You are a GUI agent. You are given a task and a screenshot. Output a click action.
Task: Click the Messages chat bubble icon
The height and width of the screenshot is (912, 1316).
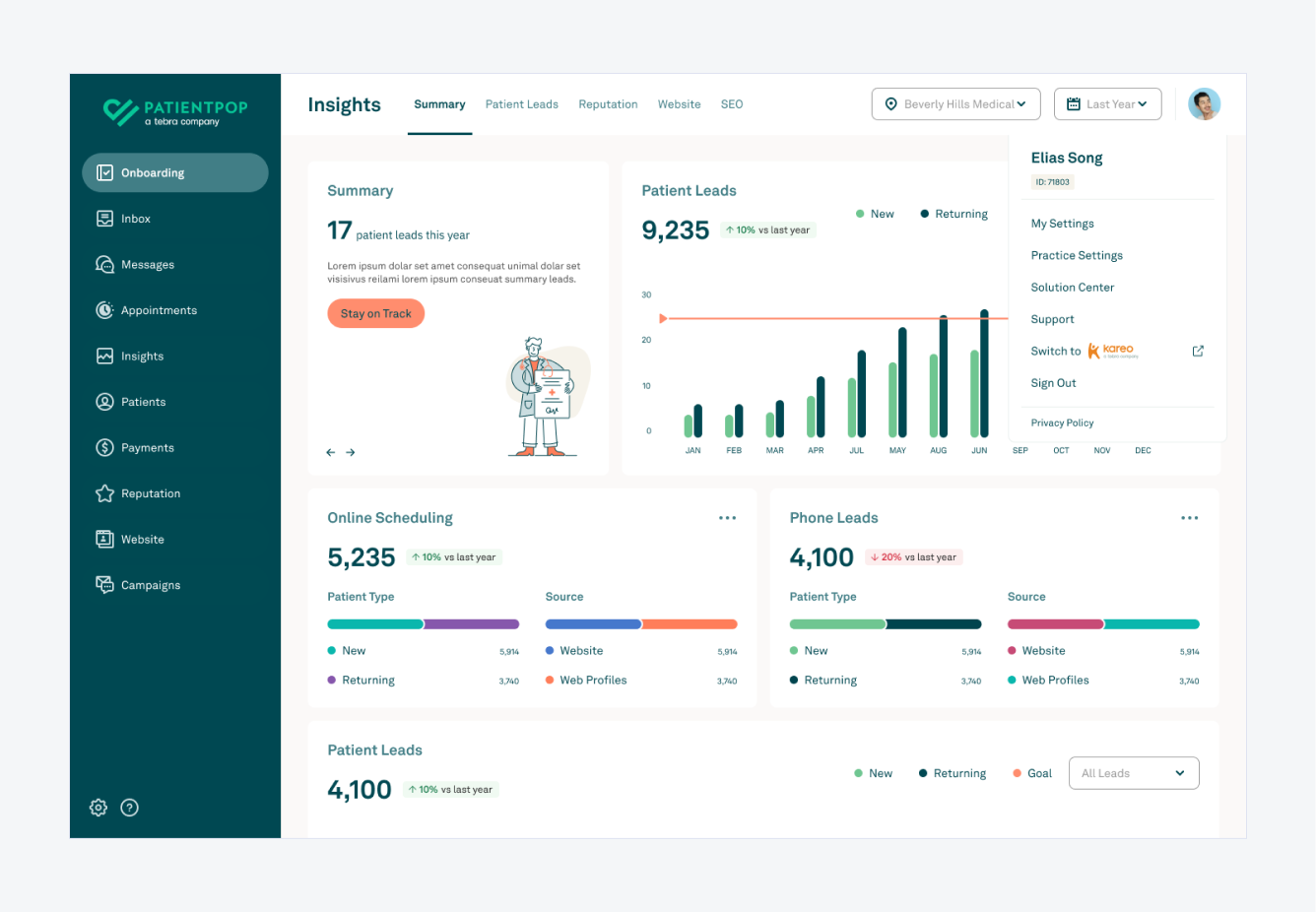(104, 265)
